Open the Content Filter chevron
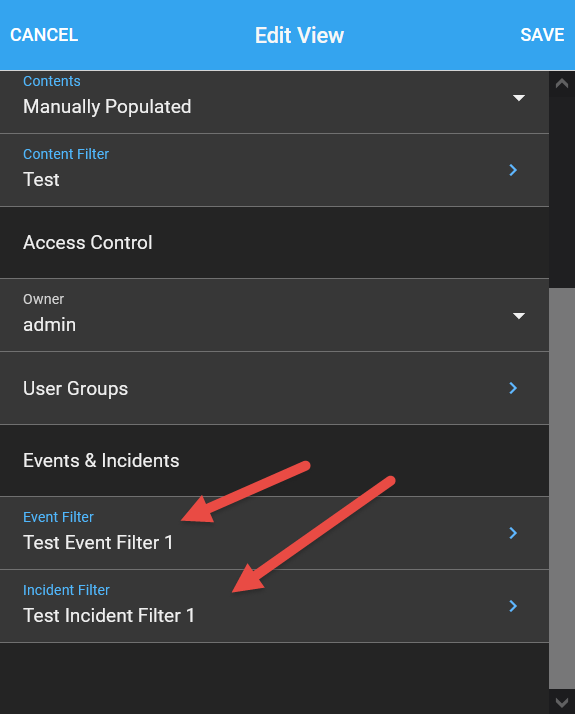 tap(514, 170)
